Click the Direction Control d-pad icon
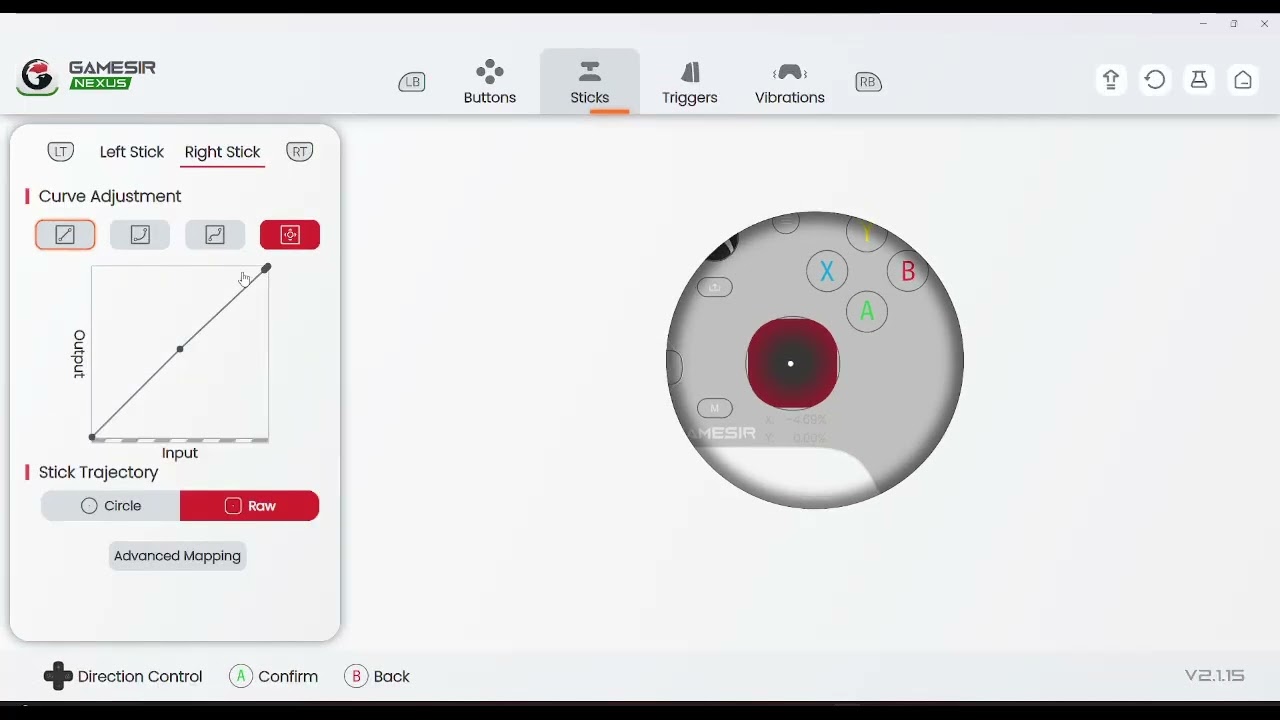 coord(58,676)
